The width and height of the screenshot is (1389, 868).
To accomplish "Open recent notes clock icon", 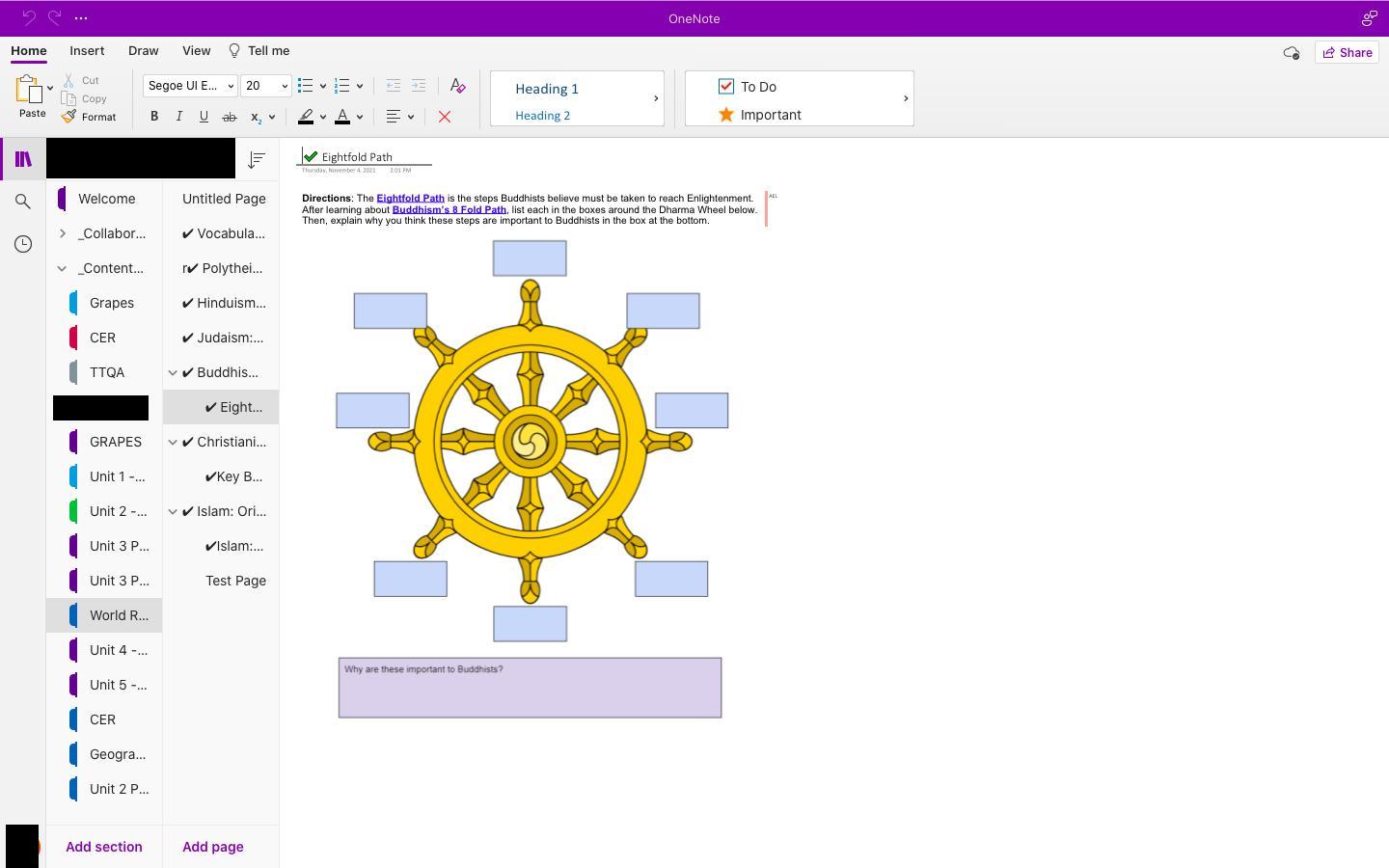I will point(23,244).
